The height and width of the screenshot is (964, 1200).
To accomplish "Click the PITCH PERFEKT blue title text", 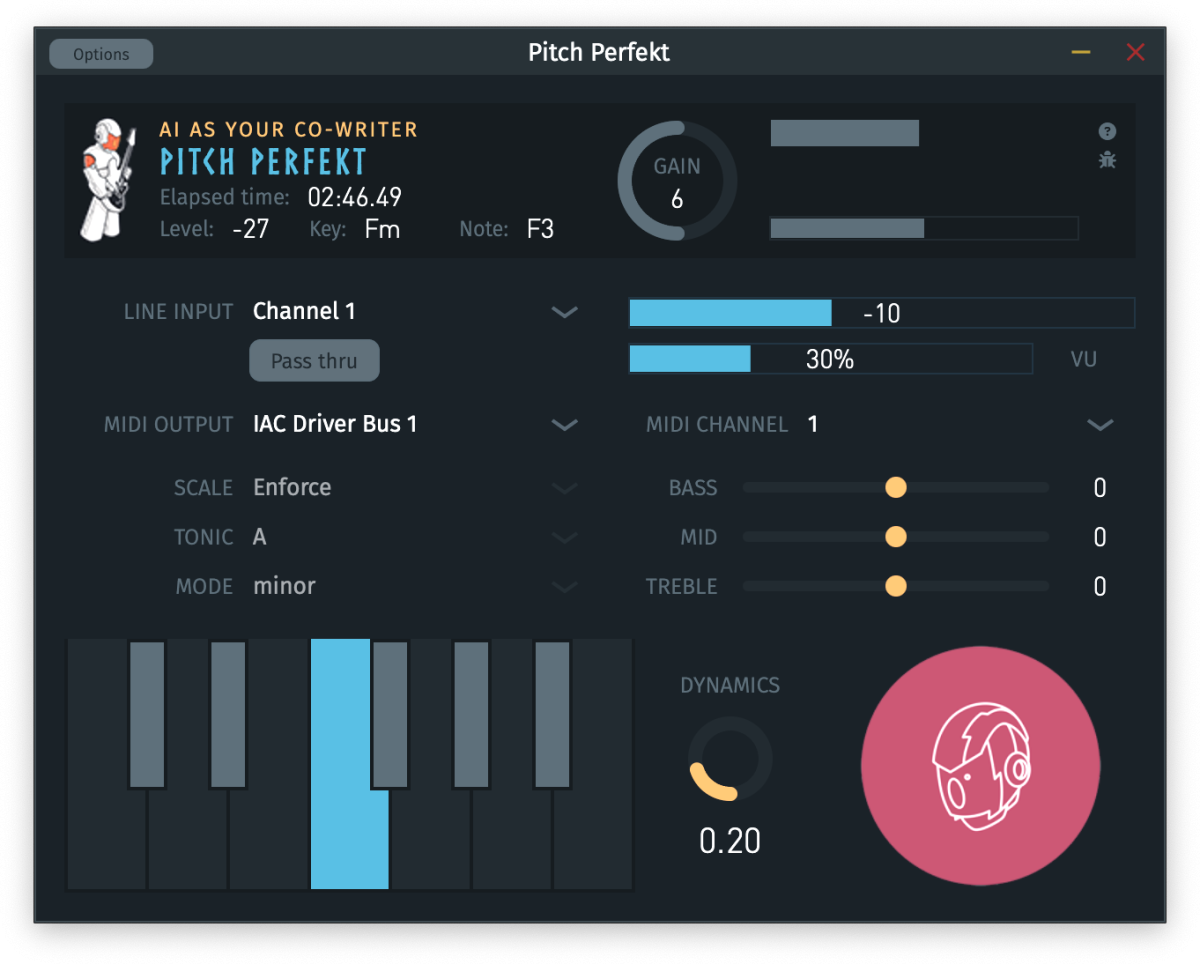I will (x=264, y=163).
